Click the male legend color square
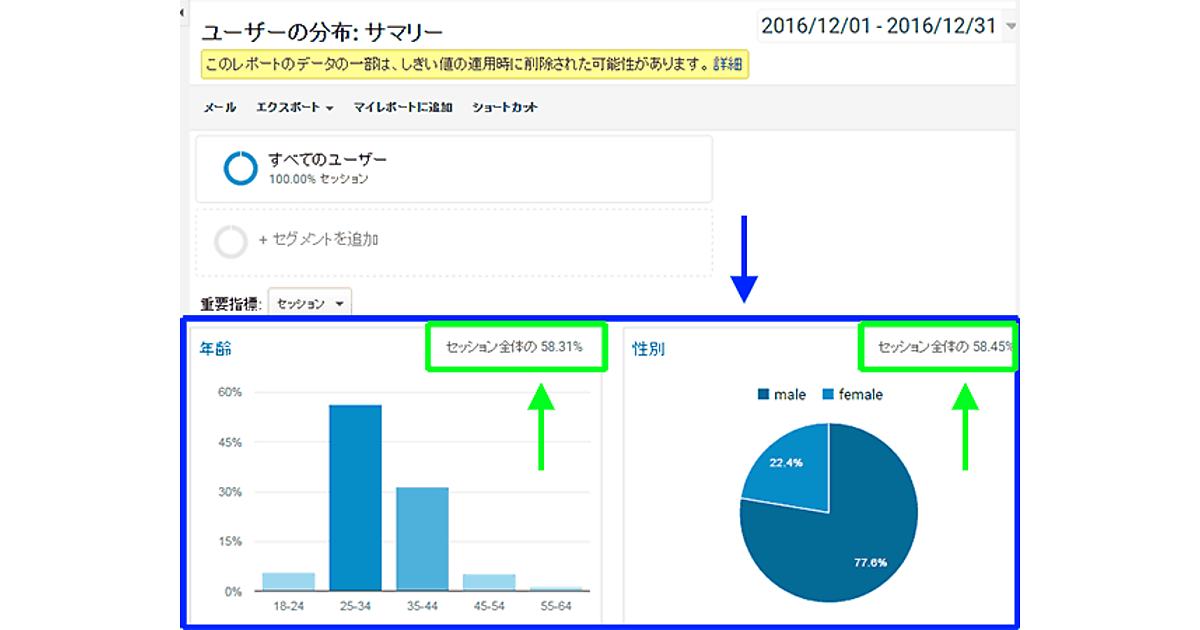1200x630 pixels. click(x=764, y=395)
